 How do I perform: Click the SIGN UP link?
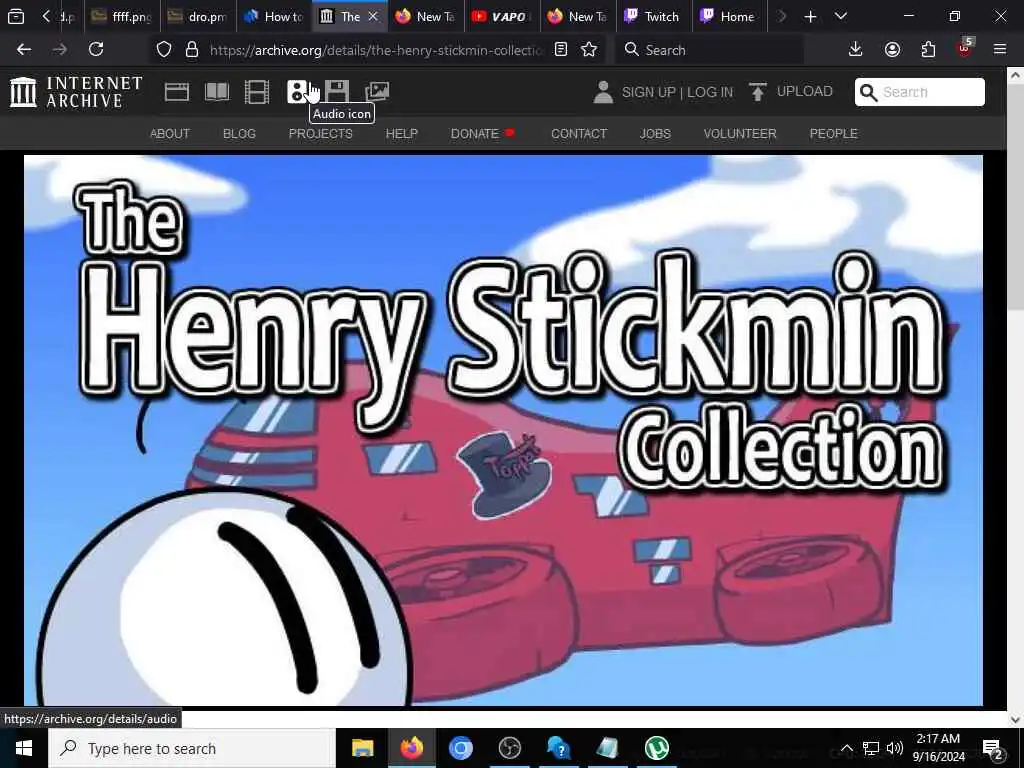point(648,92)
